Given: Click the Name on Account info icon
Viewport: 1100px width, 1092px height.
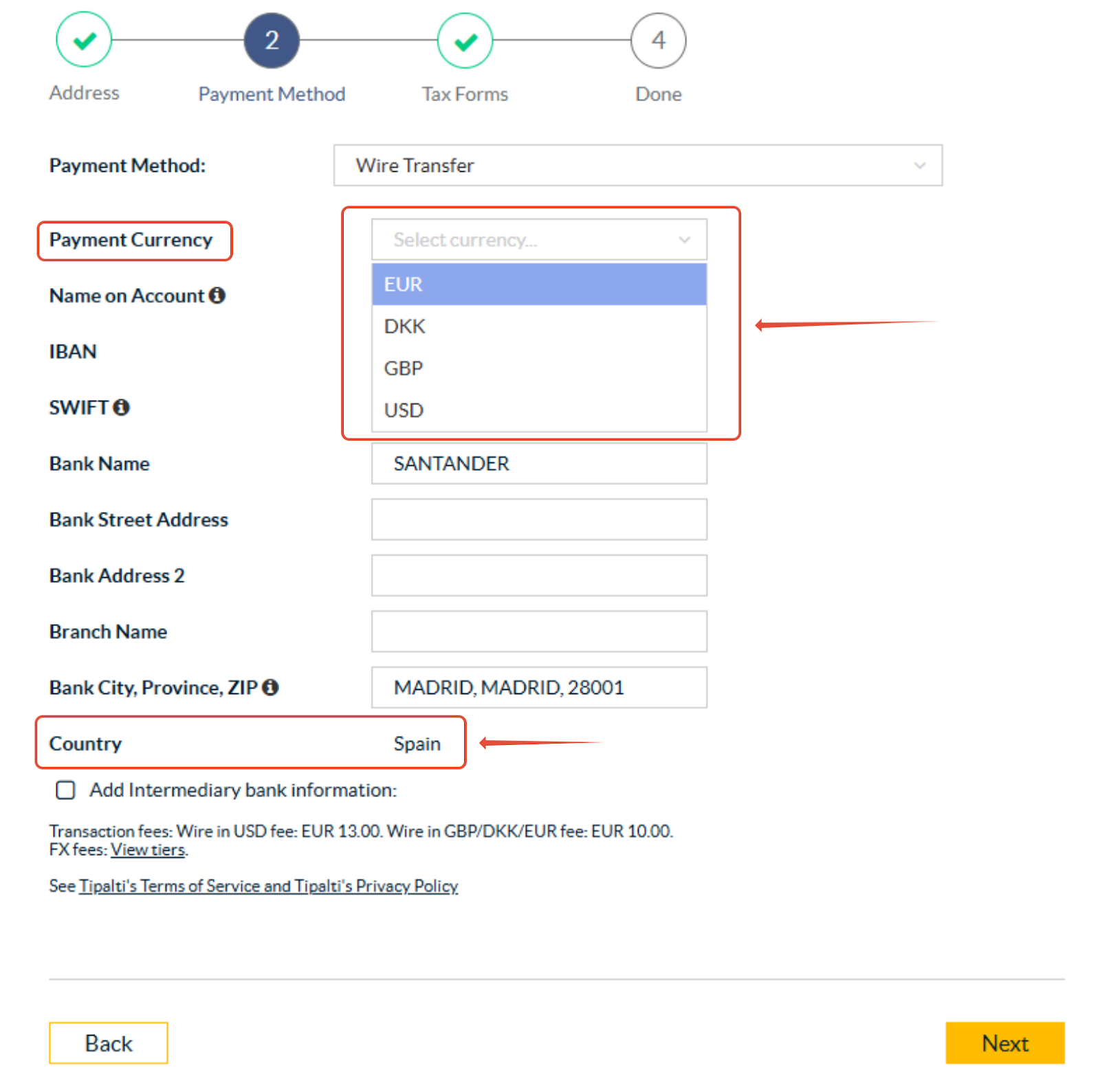Looking at the screenshot, I should 217,296.
